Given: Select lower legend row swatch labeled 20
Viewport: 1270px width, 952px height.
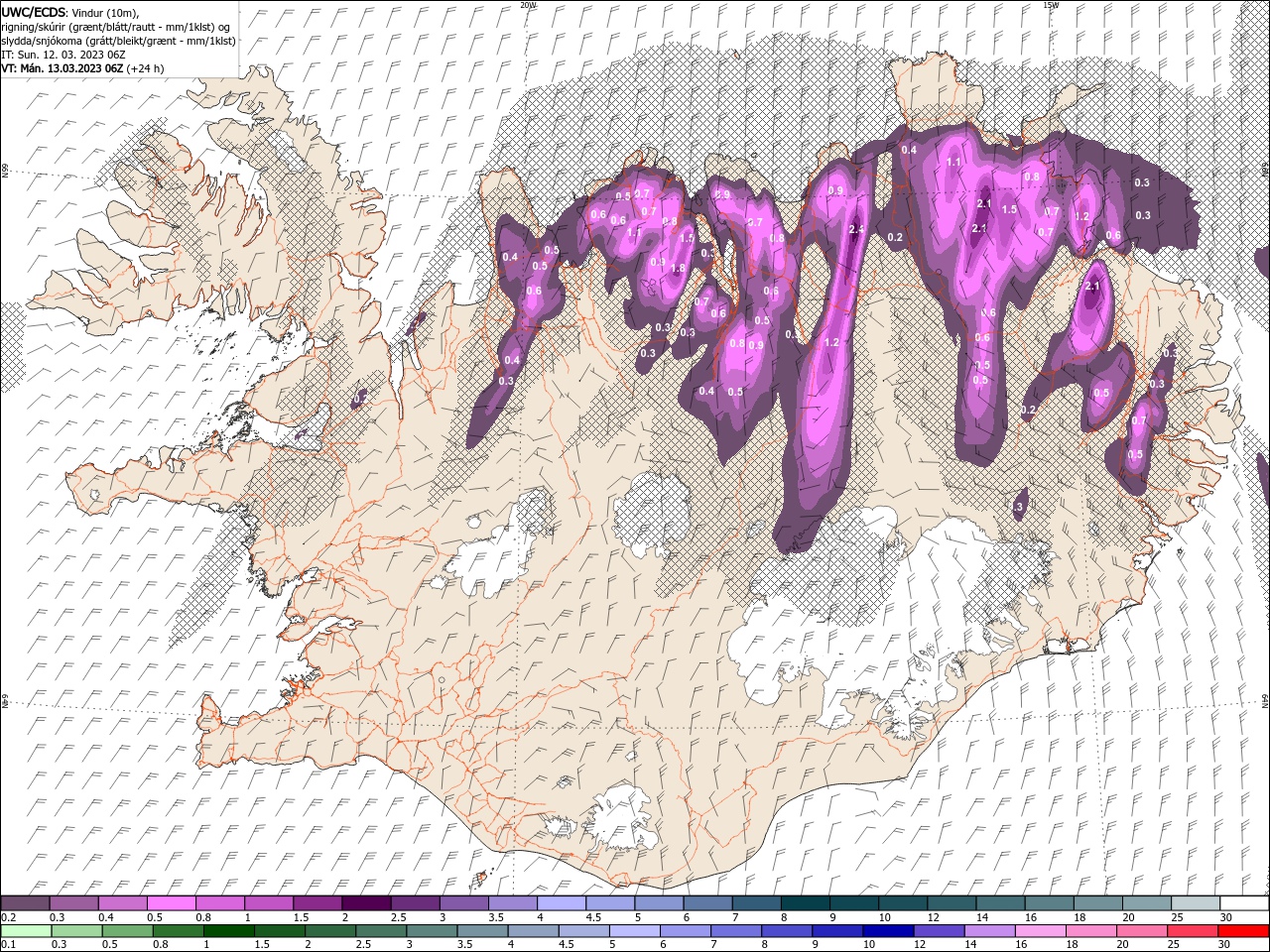Looking at the screenshot, I should pyautogui.click(x=1142, y=931).
